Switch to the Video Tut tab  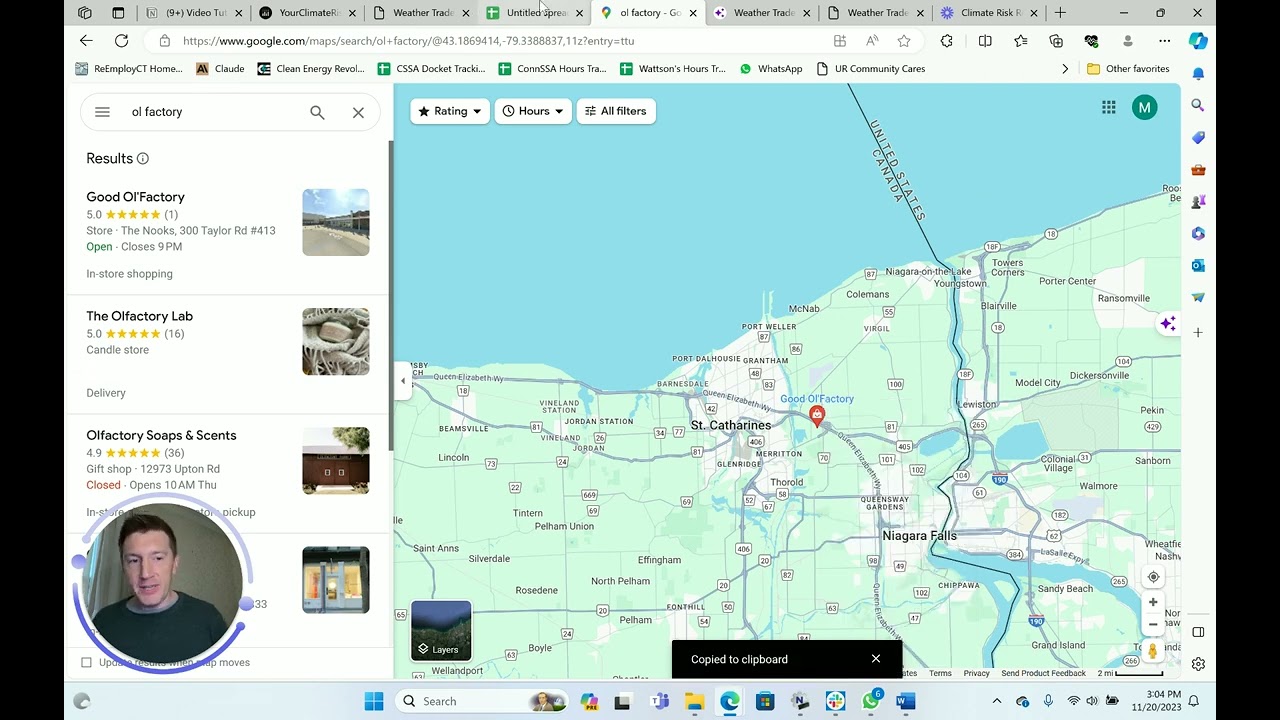pos(194,13)
